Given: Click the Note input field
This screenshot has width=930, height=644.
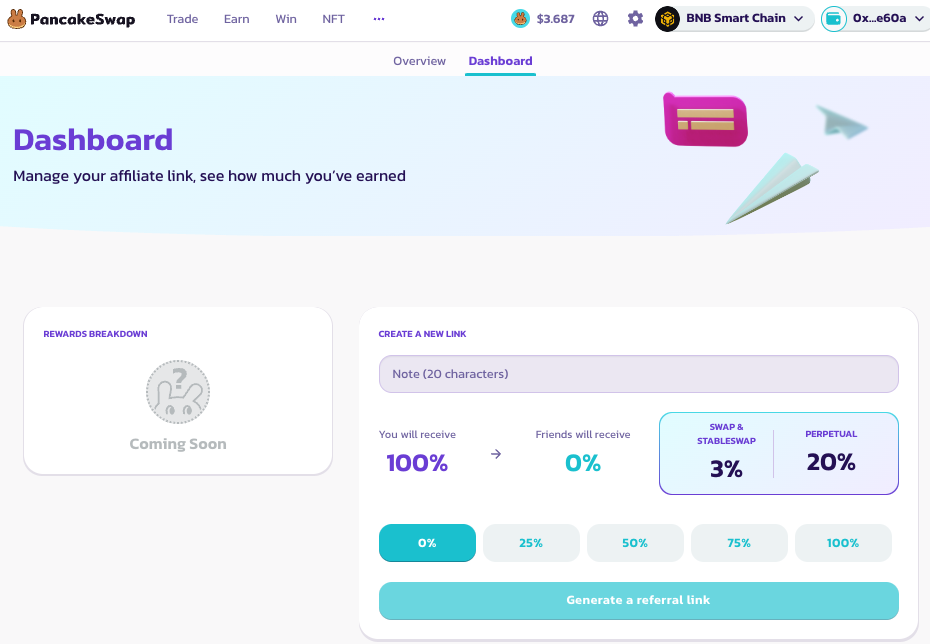Looking at the screenshot, I should (638, 374).
